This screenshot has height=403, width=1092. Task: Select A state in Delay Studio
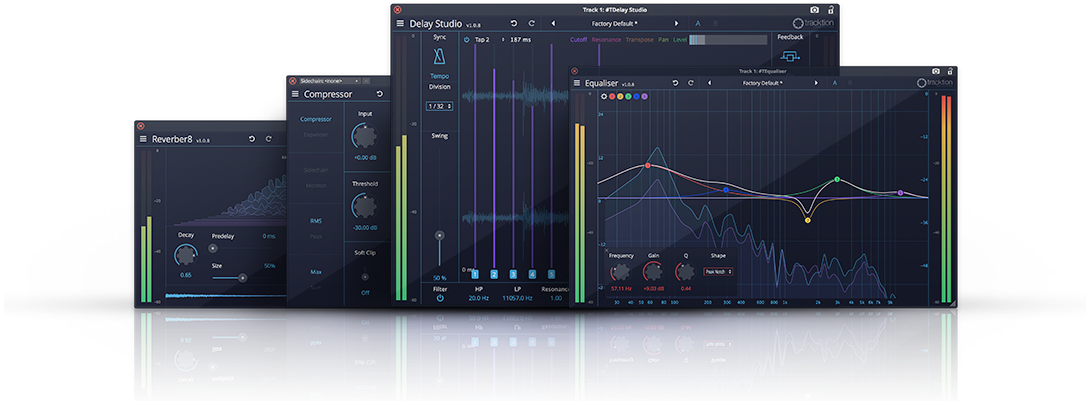pos(698,23)
